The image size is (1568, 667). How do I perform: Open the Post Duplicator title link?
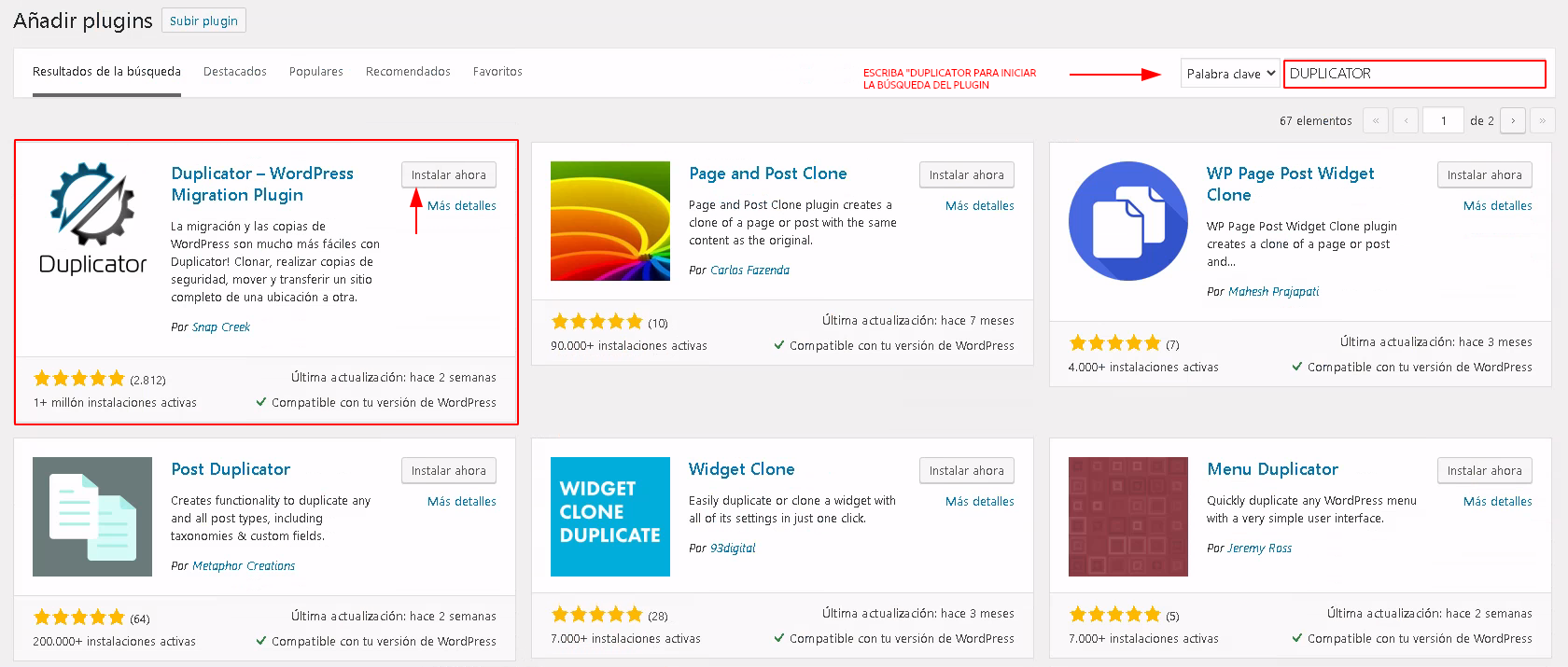(231, 469)
